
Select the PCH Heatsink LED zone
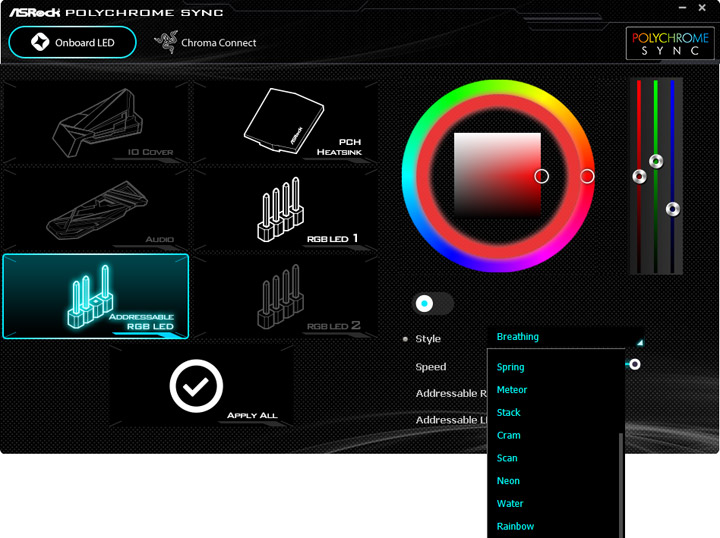tap(285, 122)
